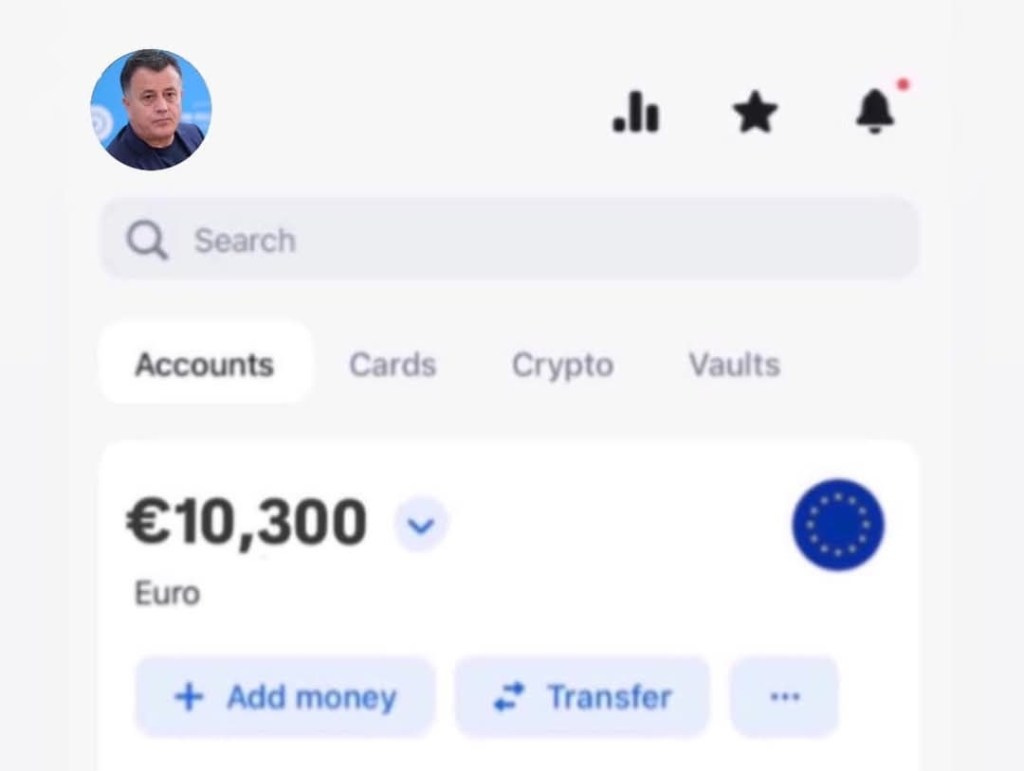Open the analytics bar chart icon

click(636, 112)
